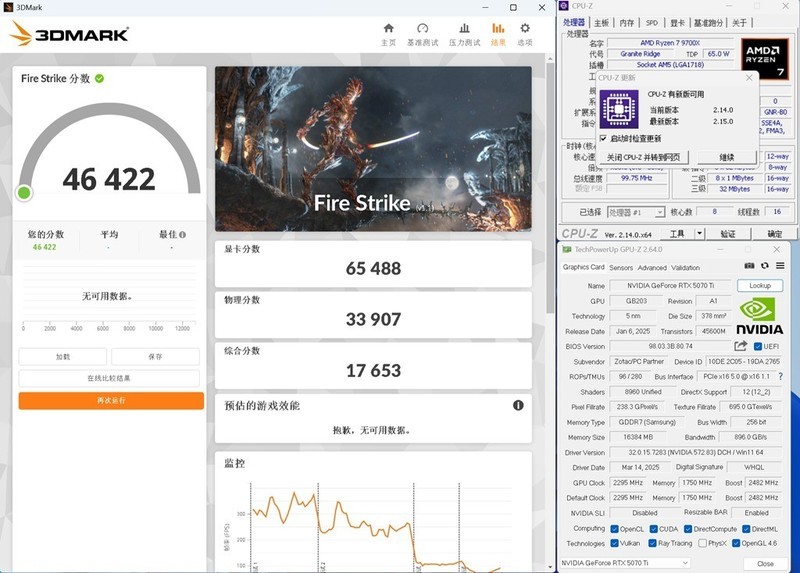The height and width of the screenshot is (573, 800).
Task: Toggle the CUDA checkbox
Action: tap(653, 529)
